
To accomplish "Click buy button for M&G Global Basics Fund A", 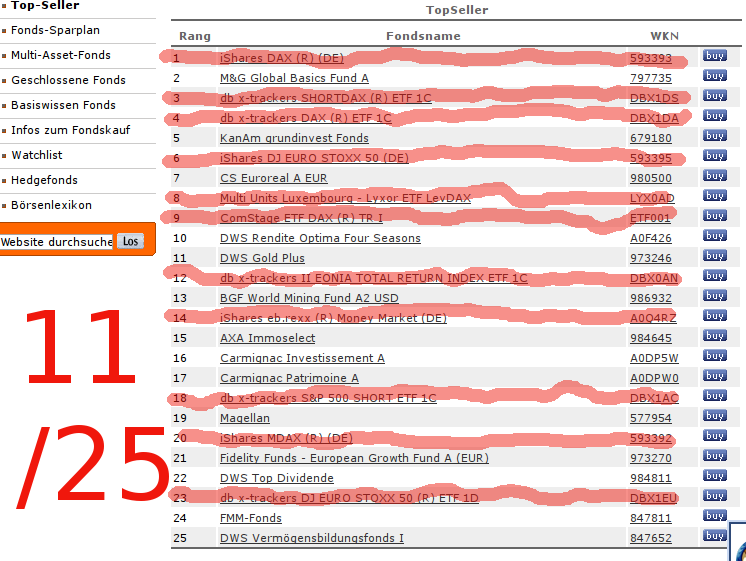I will click(715, 76).
